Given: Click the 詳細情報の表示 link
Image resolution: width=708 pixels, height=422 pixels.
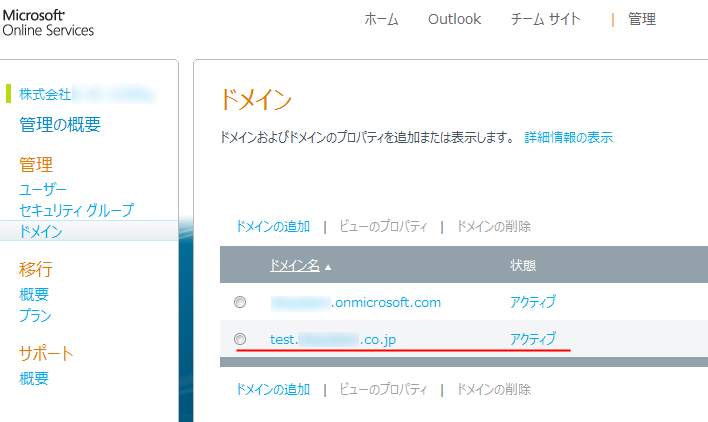Looking at the screenshot, I should coord(568,137).
